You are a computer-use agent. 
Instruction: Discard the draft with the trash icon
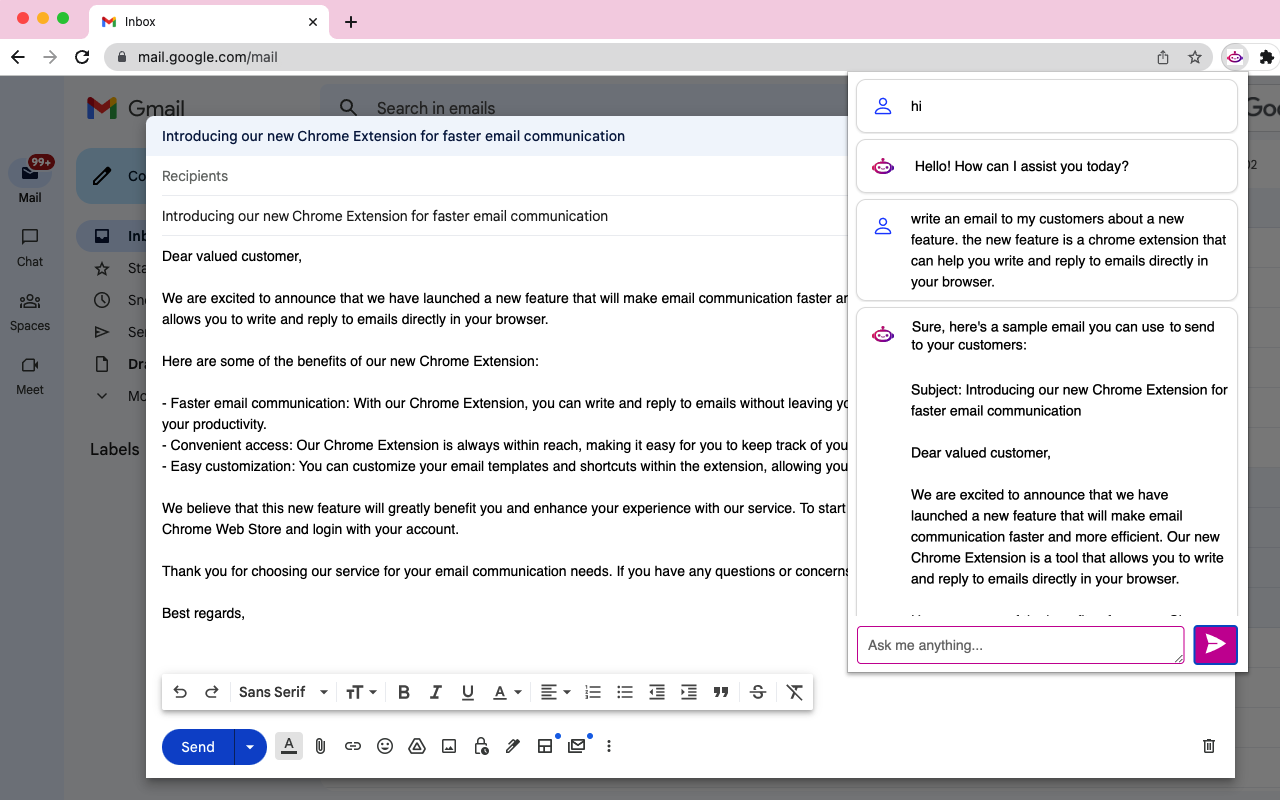(1208, 746)
